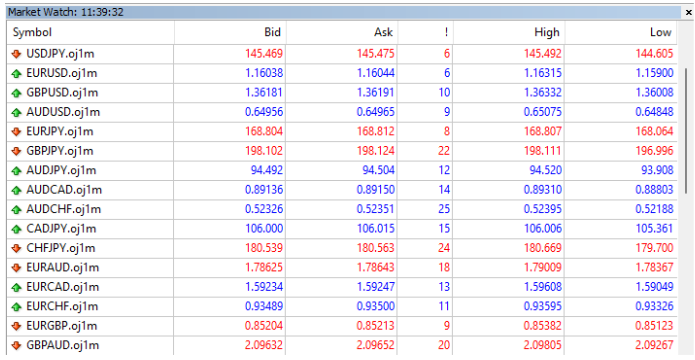Select the AUDUSD.oj1m symbol name

63,113
